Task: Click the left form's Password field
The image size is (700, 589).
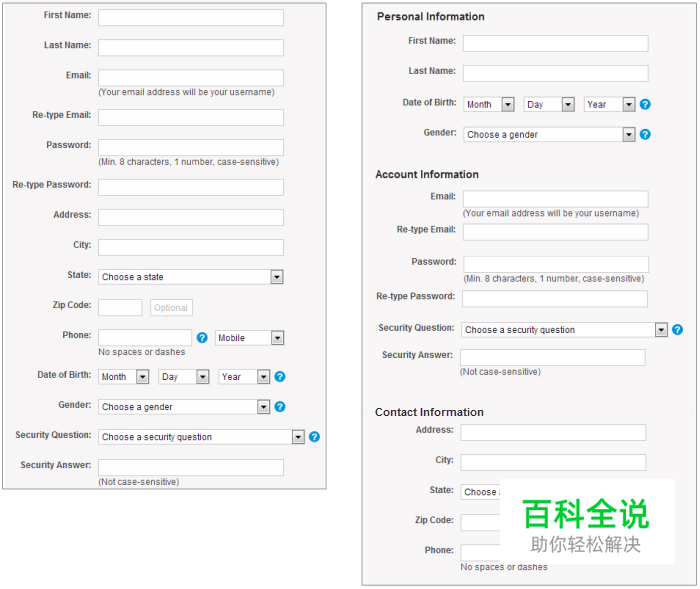Action: (x=191, y=147)
